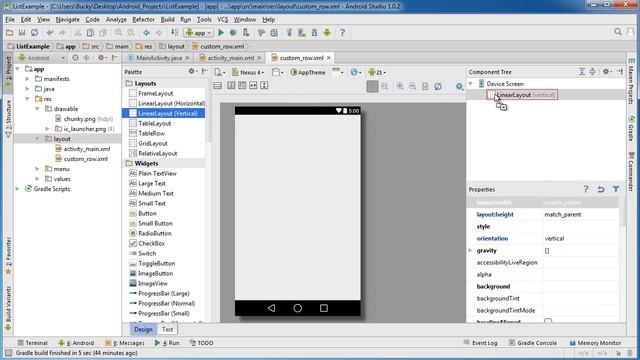This screenshot has height=360, width=640.
Task: Toggle the Favorites side tool window
Action: (8, 257)
